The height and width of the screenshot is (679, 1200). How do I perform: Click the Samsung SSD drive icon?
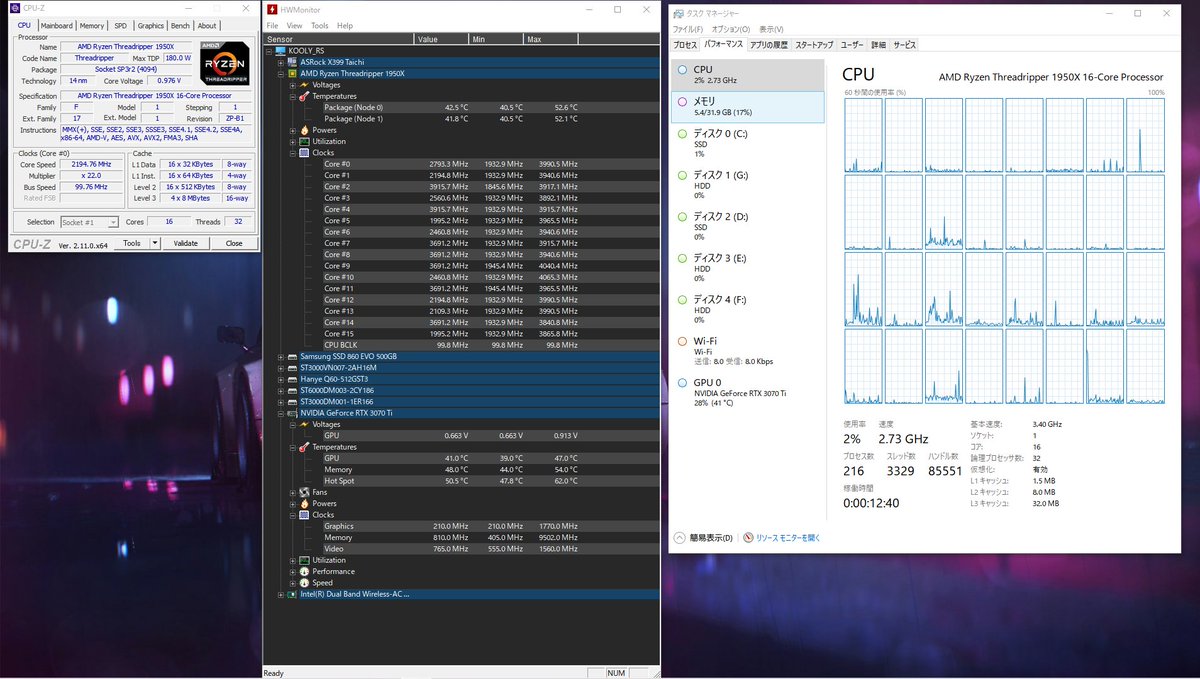click(292, 356)
